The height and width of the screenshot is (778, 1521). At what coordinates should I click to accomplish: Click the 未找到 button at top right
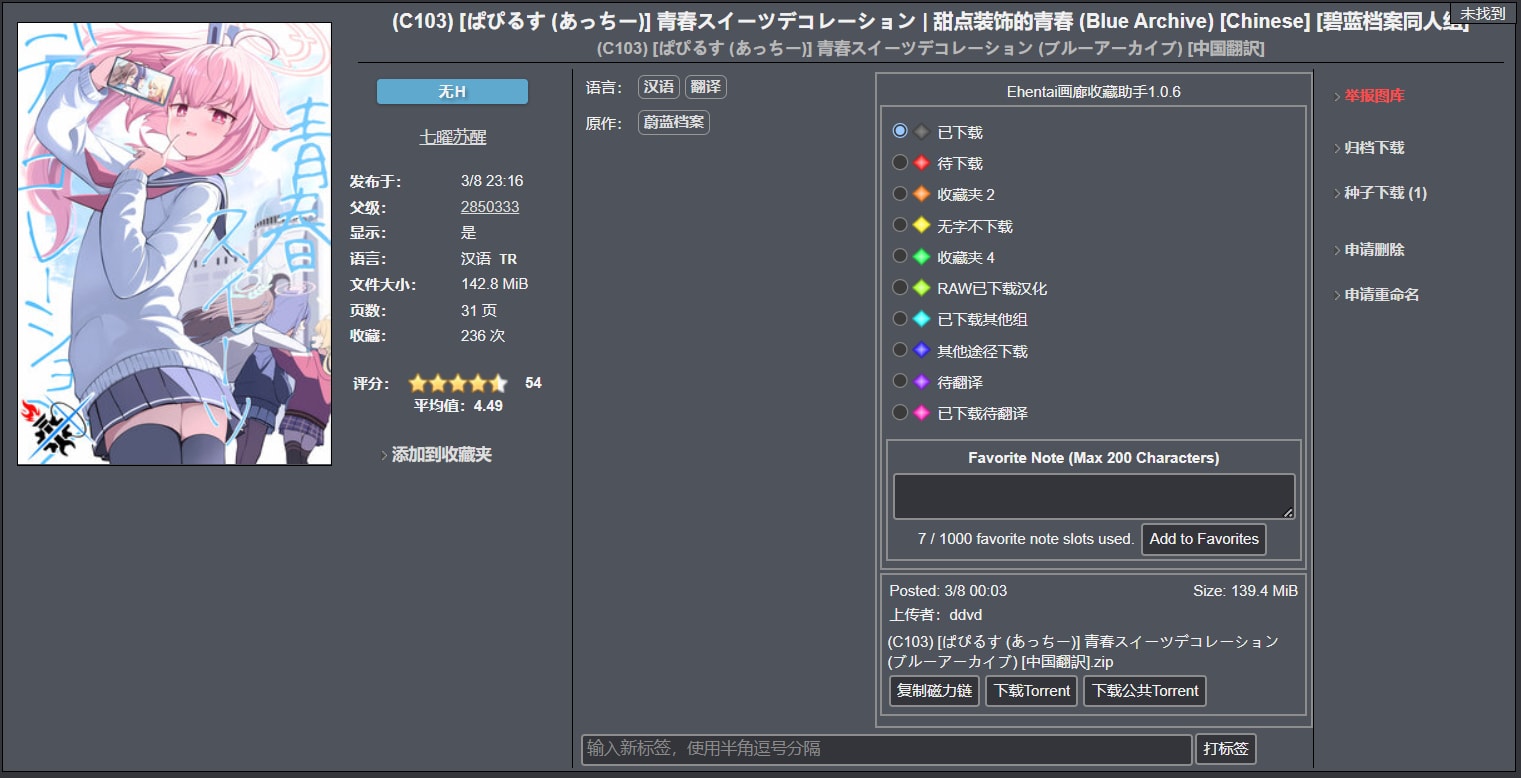(x=1484, y=13)
